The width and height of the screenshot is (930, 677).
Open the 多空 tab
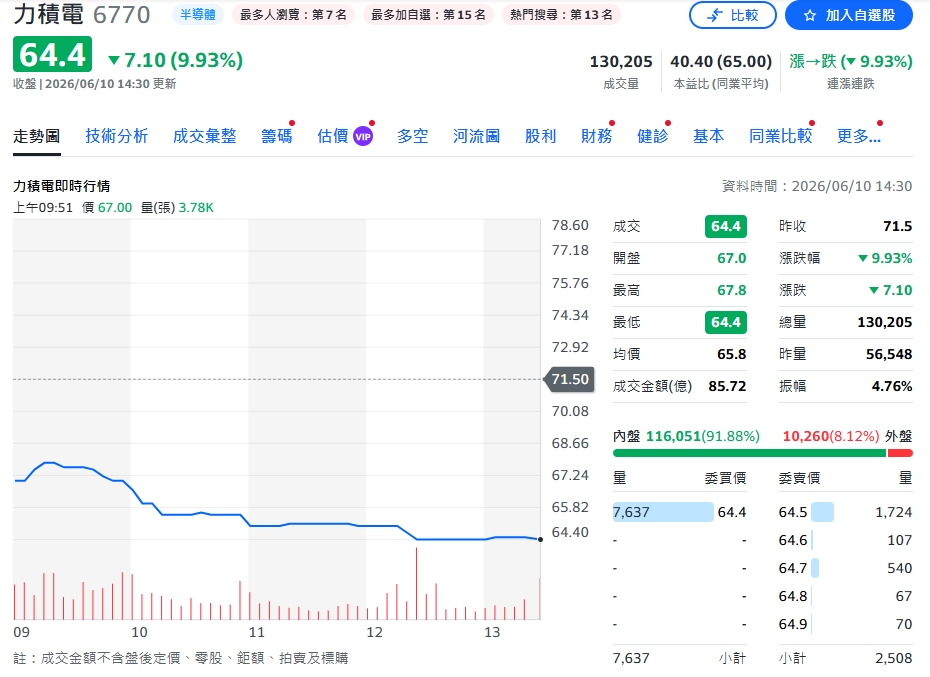(413, 136)
